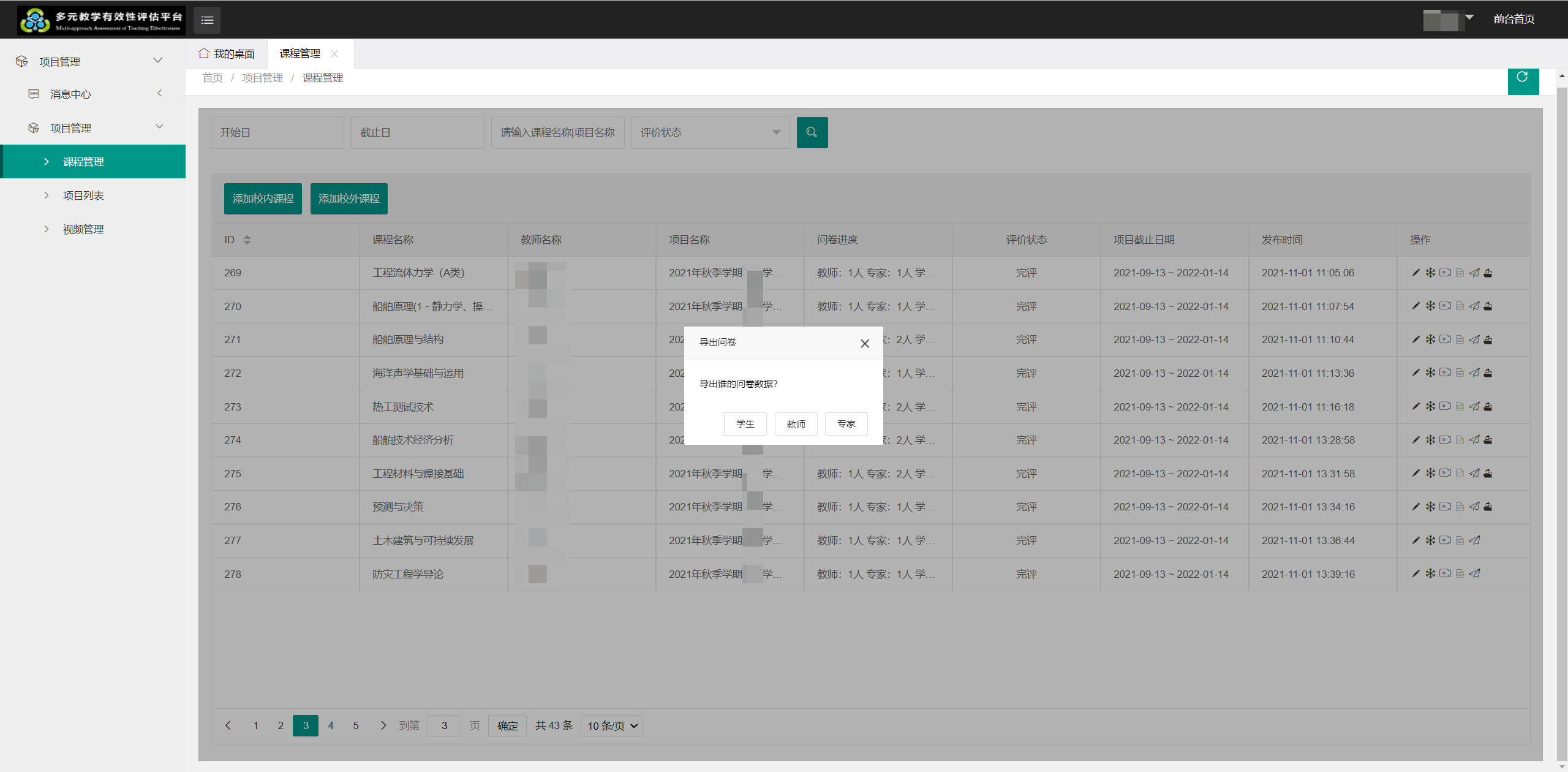Viewport: 1568px width, 772px height.
Task: Close the 导出问卷 dialog
Action: [x=864, y=343]
